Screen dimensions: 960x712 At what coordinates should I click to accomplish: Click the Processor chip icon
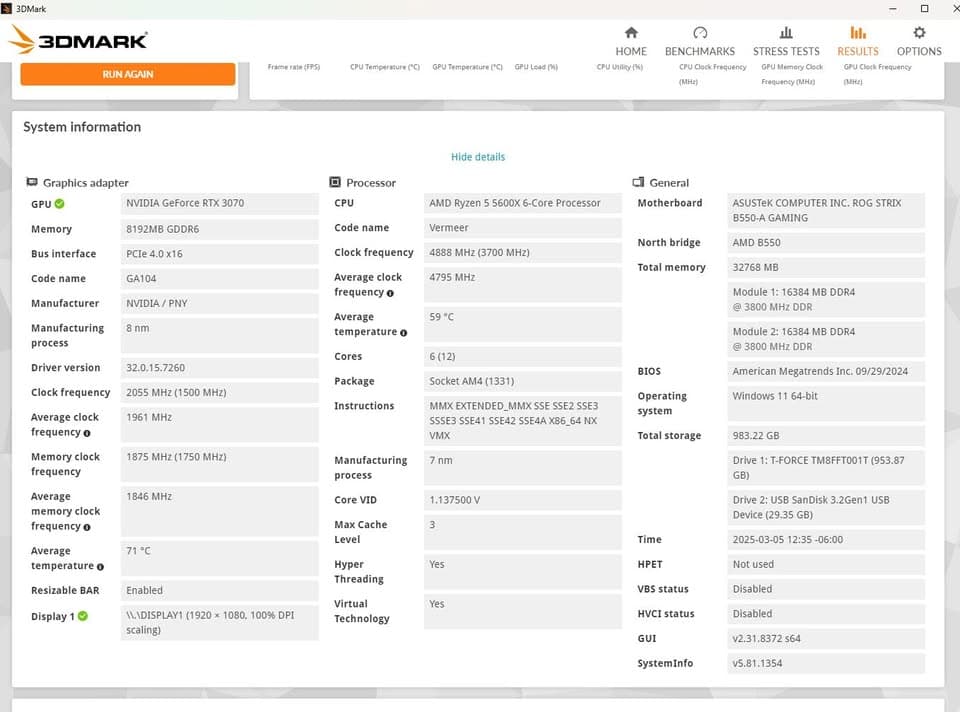(335, 182)
